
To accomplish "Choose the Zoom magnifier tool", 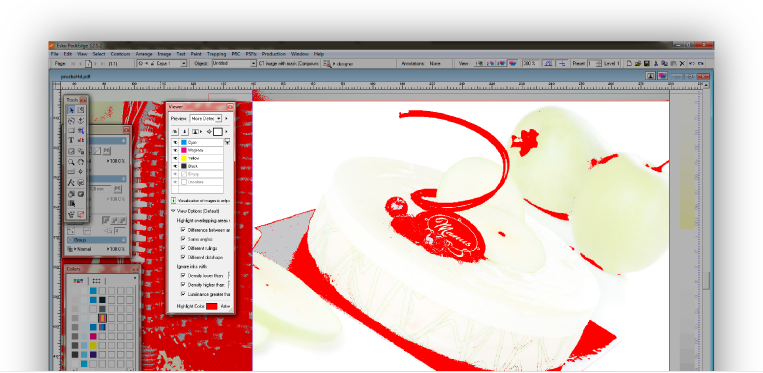I will [x=71, y=161].
